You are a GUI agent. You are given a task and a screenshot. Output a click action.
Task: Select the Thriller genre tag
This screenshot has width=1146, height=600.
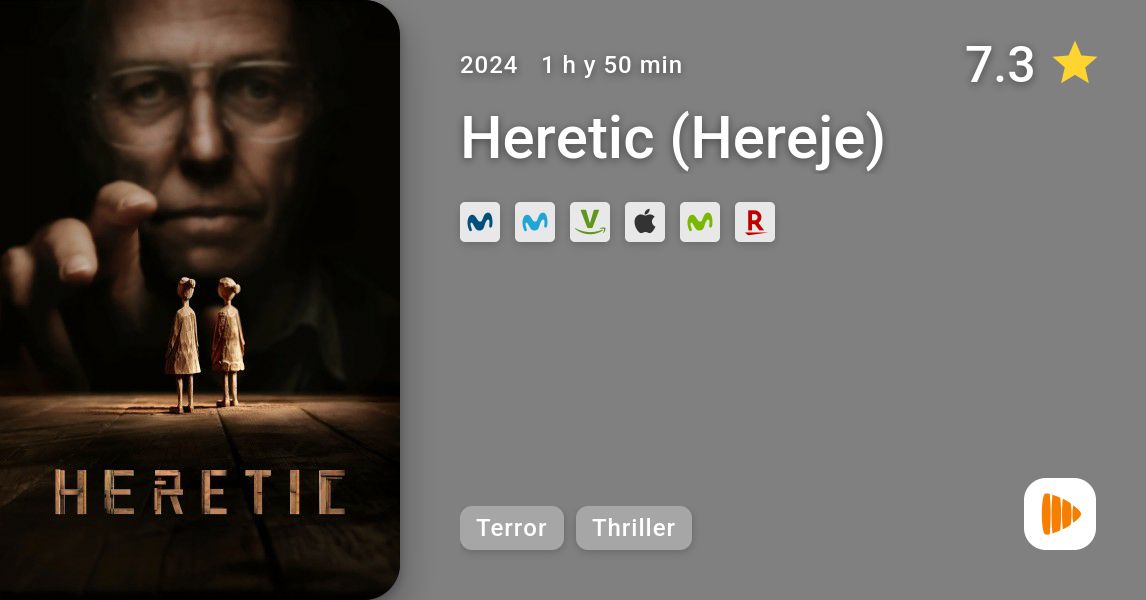(634, 528)
